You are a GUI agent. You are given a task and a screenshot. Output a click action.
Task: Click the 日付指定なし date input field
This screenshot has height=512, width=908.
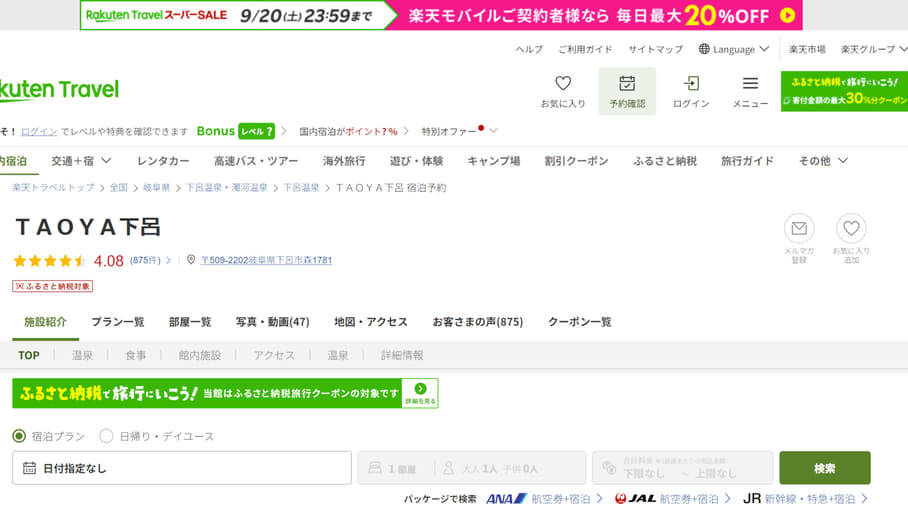182,468
